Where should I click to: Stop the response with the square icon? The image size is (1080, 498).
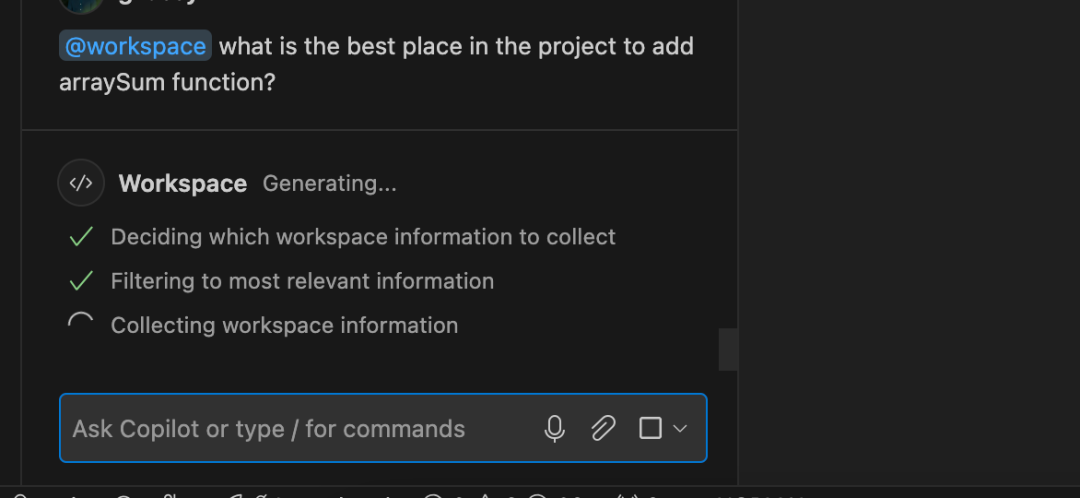[x=650, y=429]
